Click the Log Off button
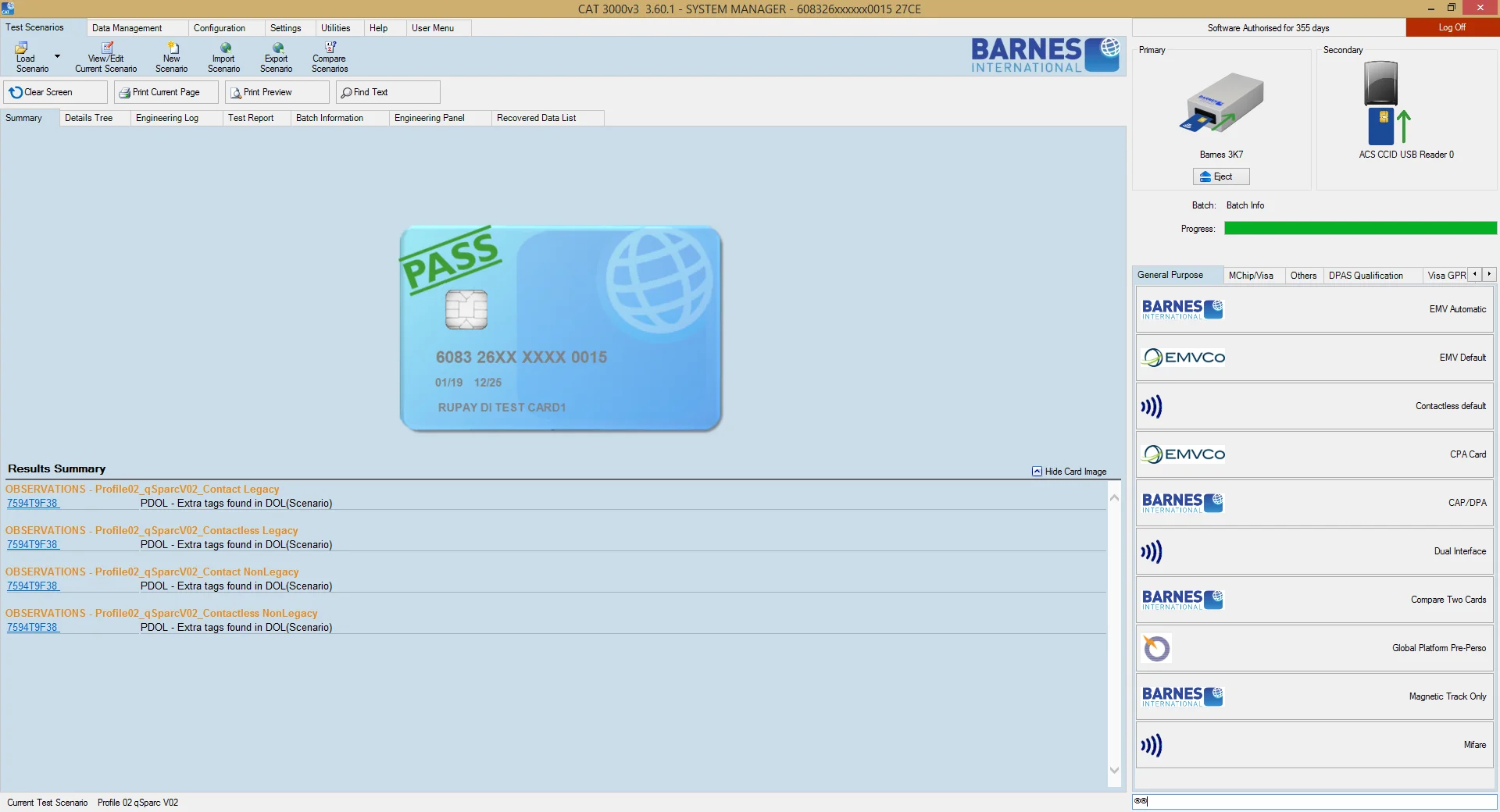Viewport: 1500px width, 812px height. tap(1452, 27)
